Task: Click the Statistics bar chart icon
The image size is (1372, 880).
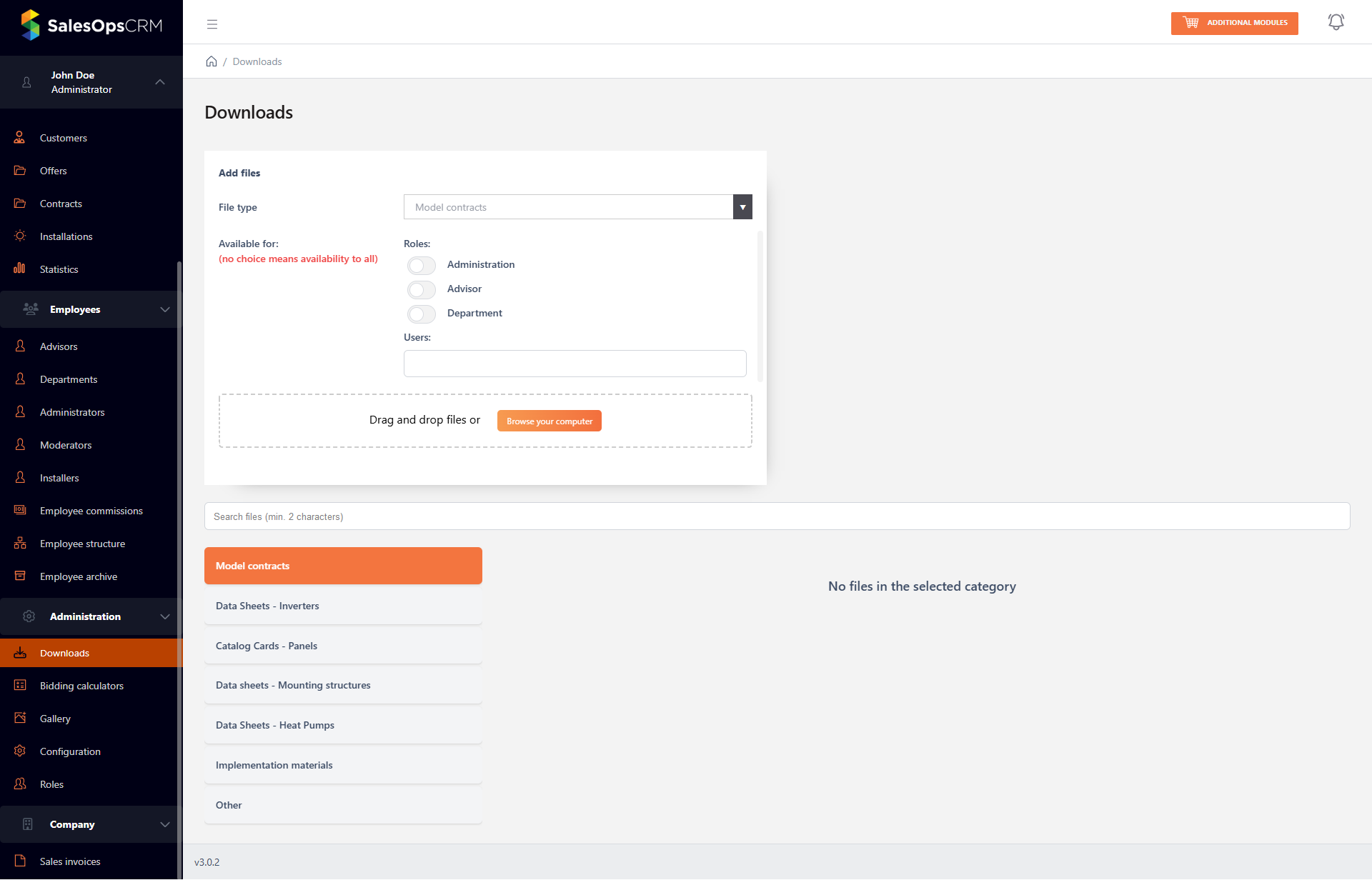Action: [19, 269]
